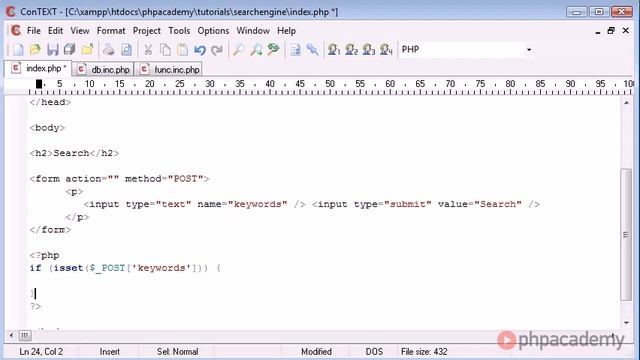
Task: Click the </form> closing tag
Action: tap(50, 230)
